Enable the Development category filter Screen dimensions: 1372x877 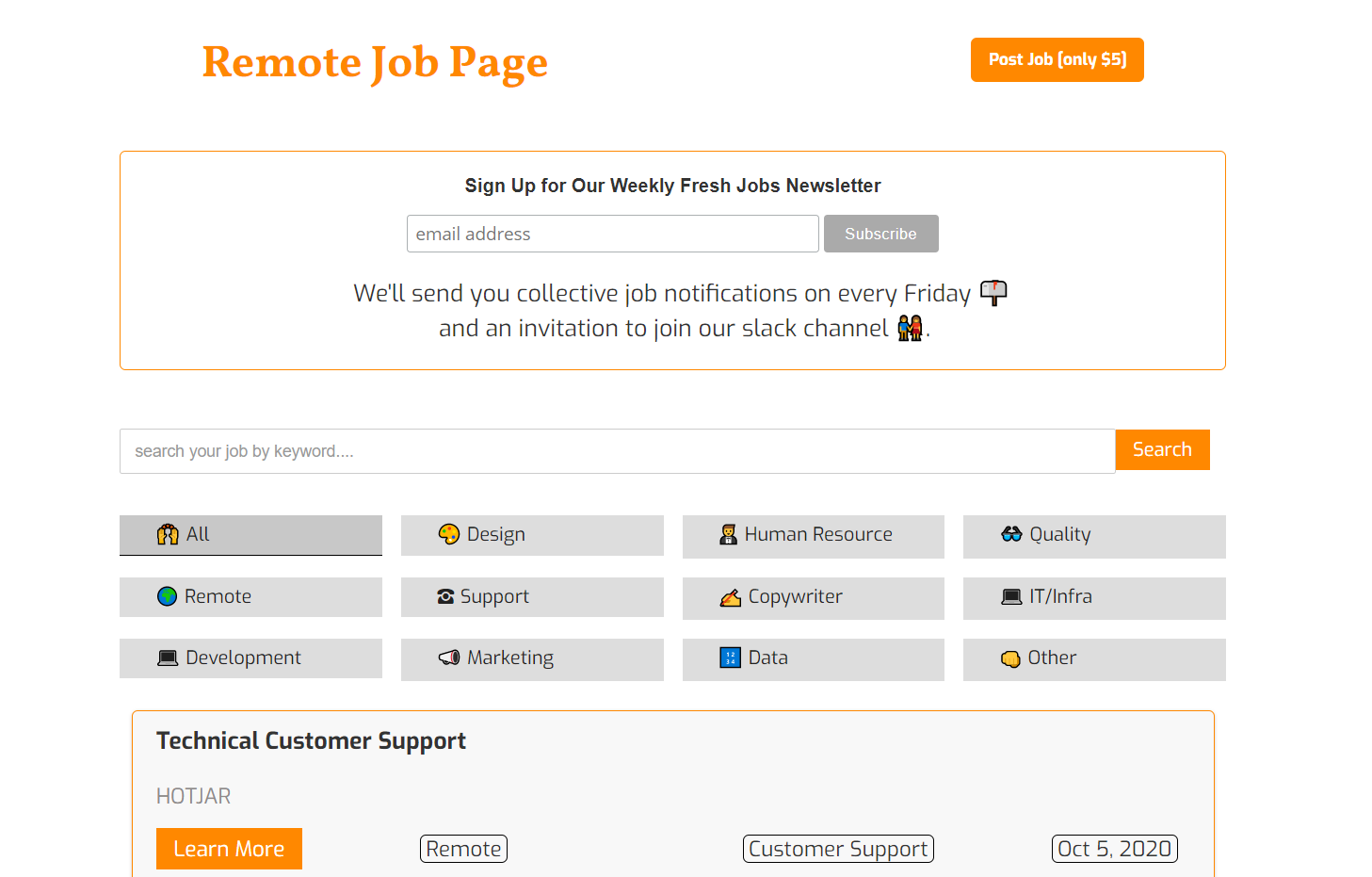point(250,658)
